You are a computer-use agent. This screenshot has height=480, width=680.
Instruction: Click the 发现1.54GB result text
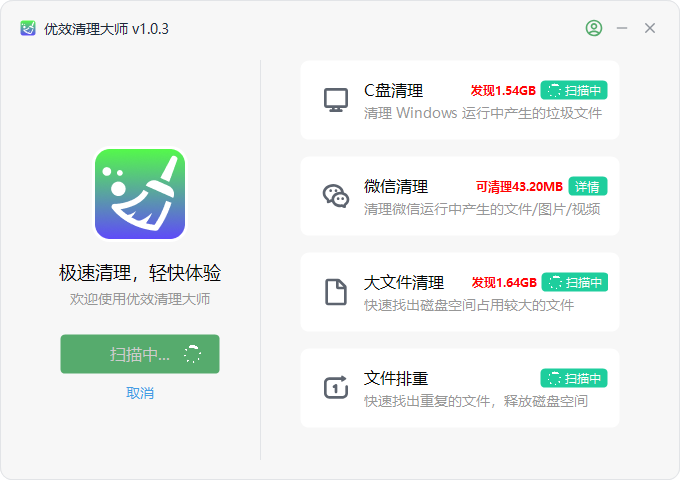click(503, 91)
